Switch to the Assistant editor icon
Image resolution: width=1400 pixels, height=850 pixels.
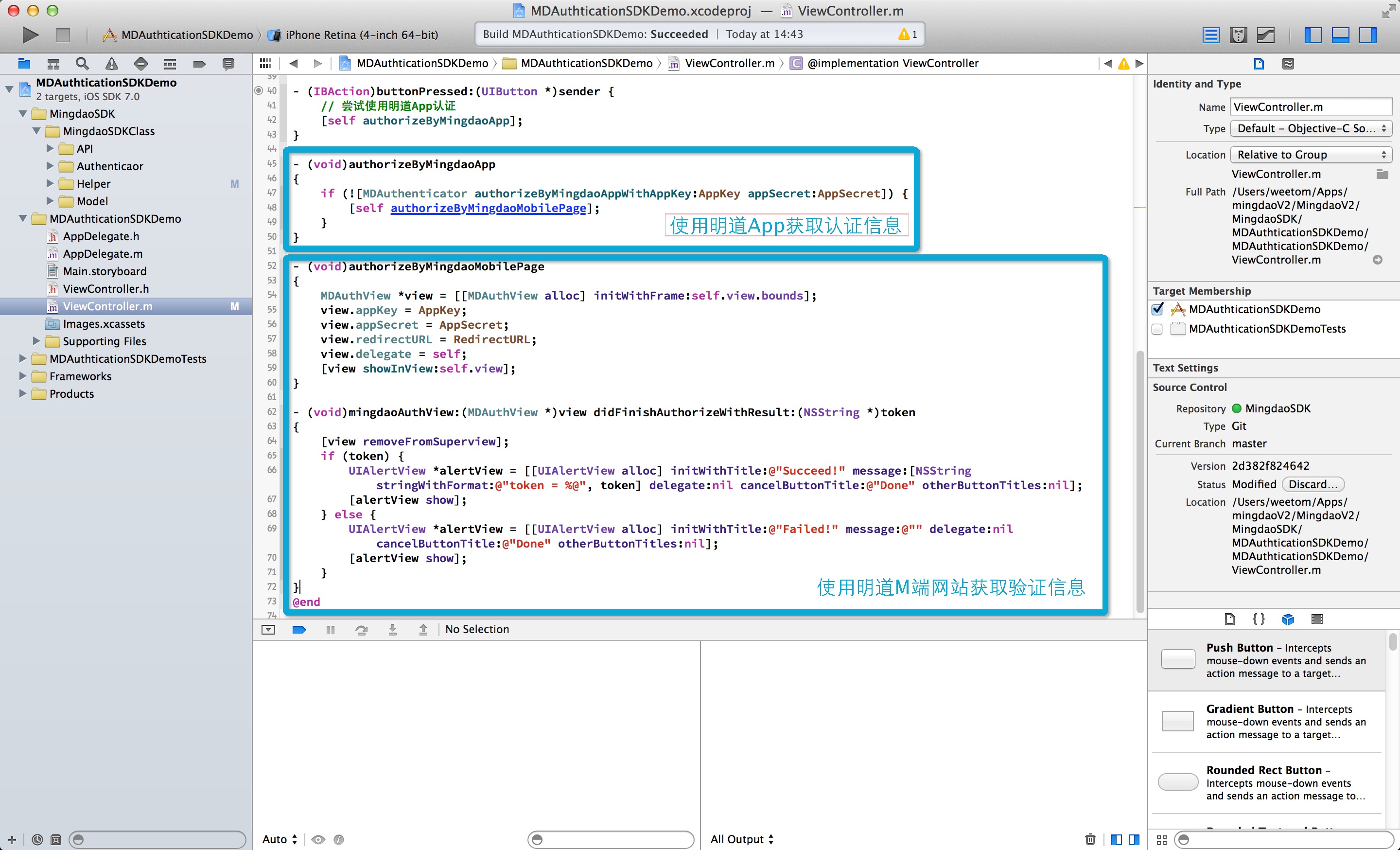tap(1238, 35)
